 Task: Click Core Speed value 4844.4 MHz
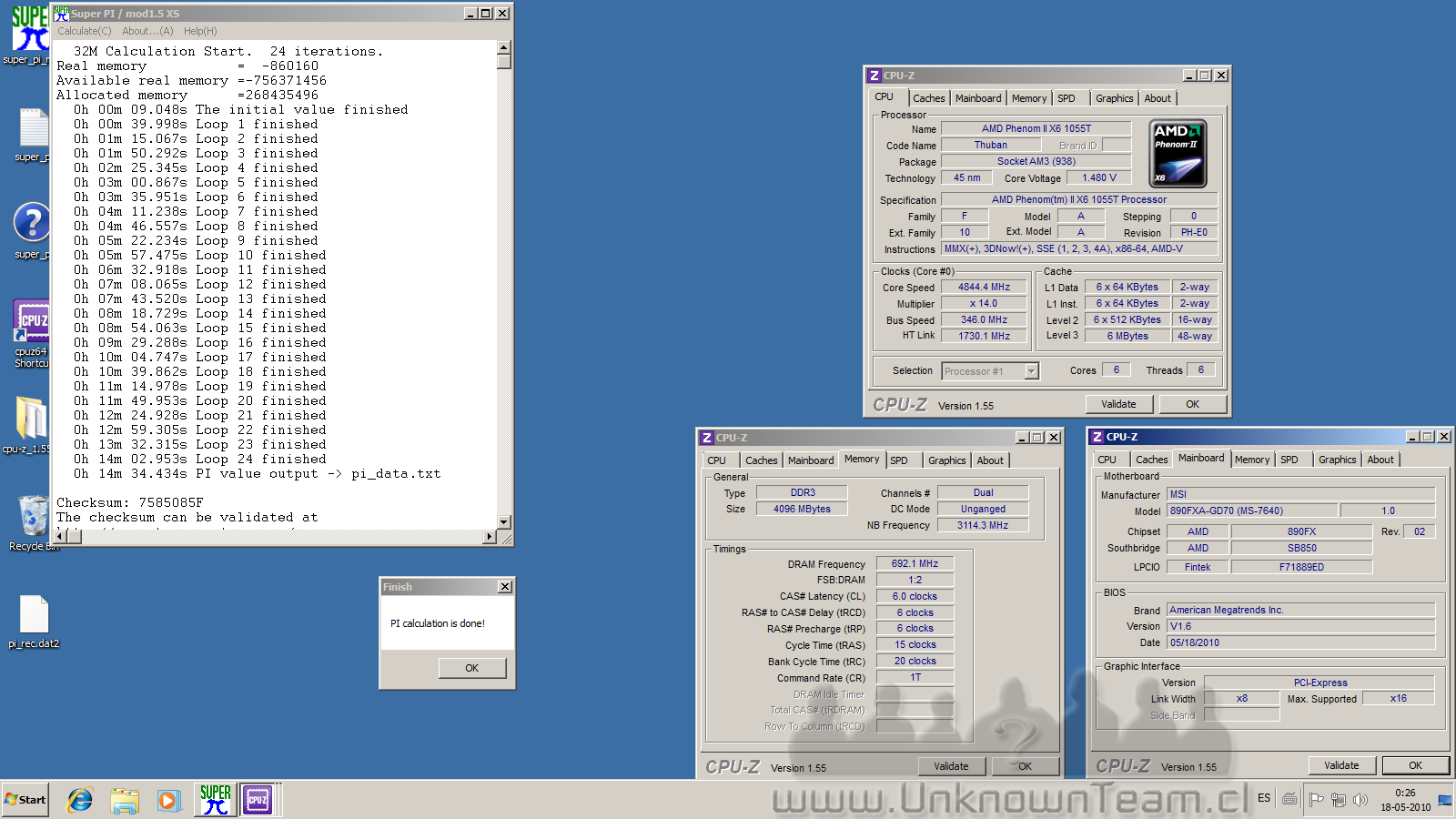(984, 287)
